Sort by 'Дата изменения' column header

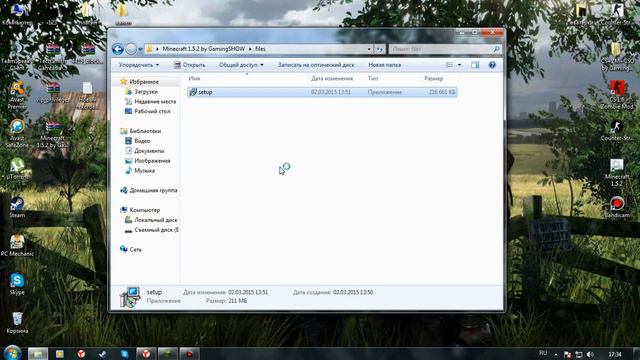(332, 78)
